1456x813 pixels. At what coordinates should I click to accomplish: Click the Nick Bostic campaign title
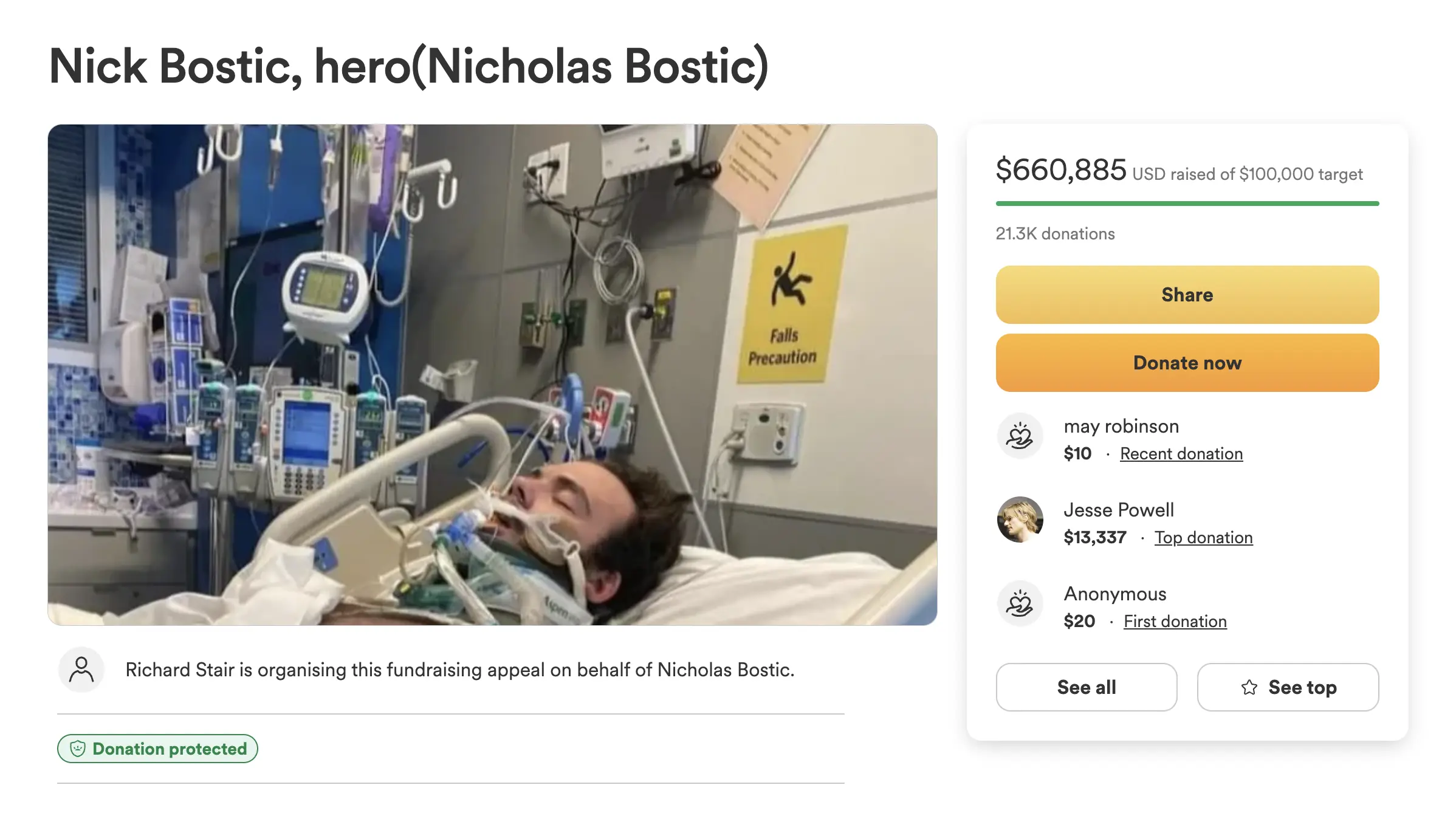408,66
